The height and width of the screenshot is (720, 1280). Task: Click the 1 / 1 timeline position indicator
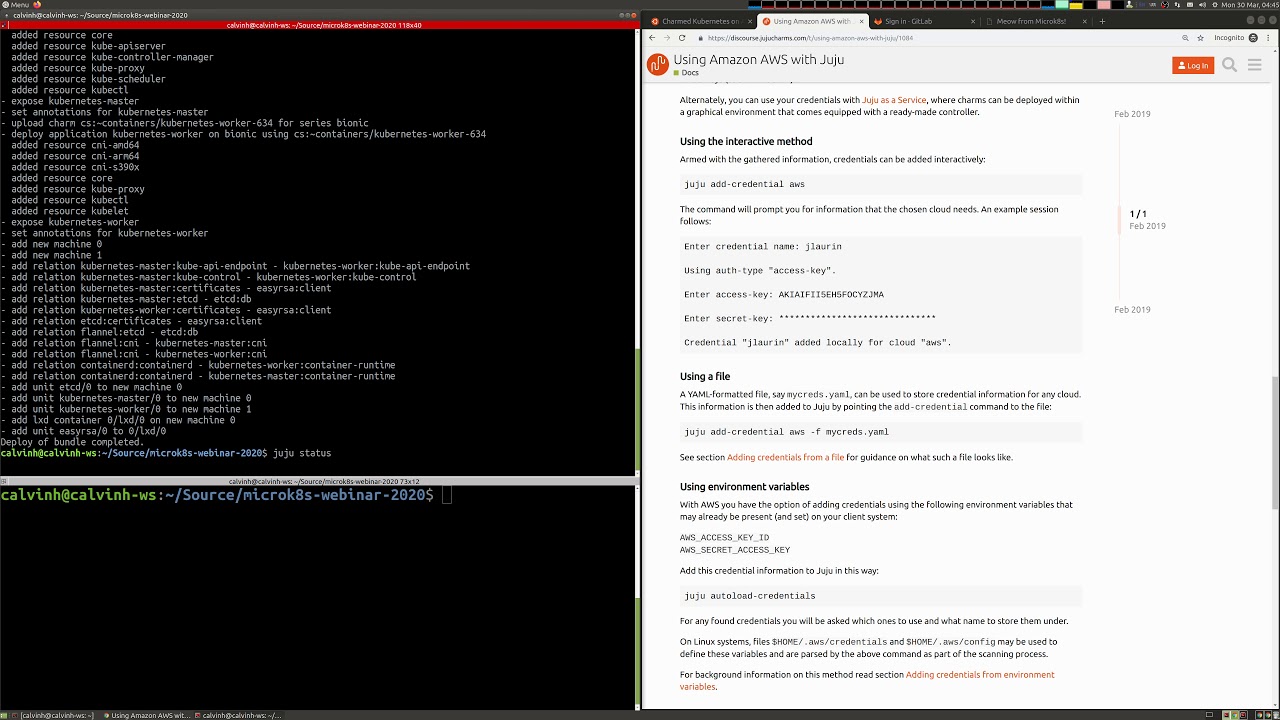pyautogui.click(x=1138, y=214)
